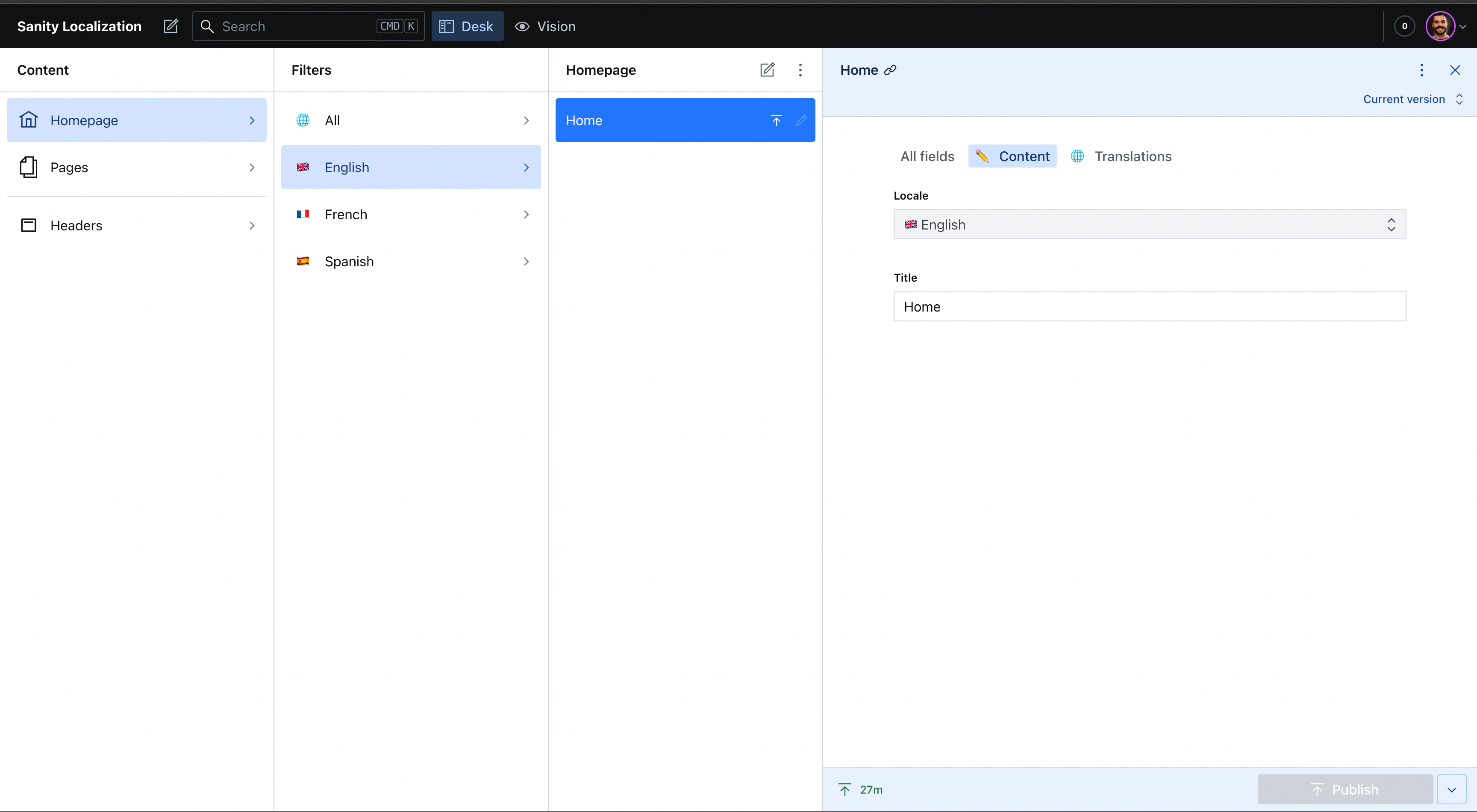Click the eye icon next to Vision
Viewport: 1477px width, 812px height.
[522, 26]
